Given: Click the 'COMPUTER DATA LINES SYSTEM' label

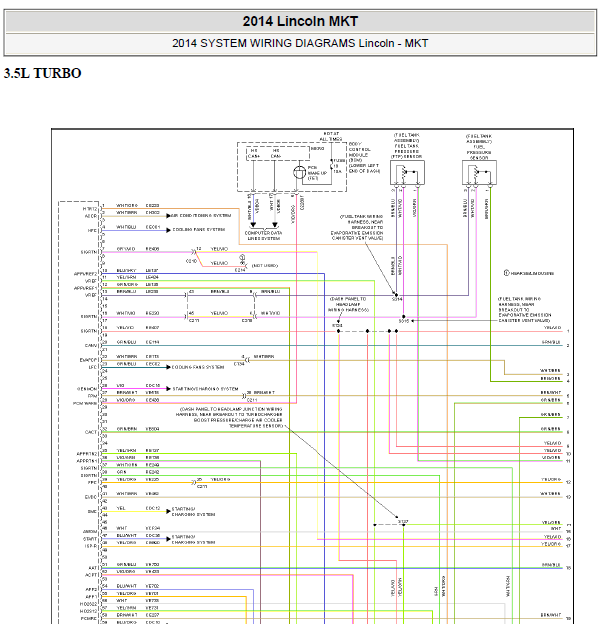Looking at the screenshot, I should pyautogui.click(x=263, y=236).
